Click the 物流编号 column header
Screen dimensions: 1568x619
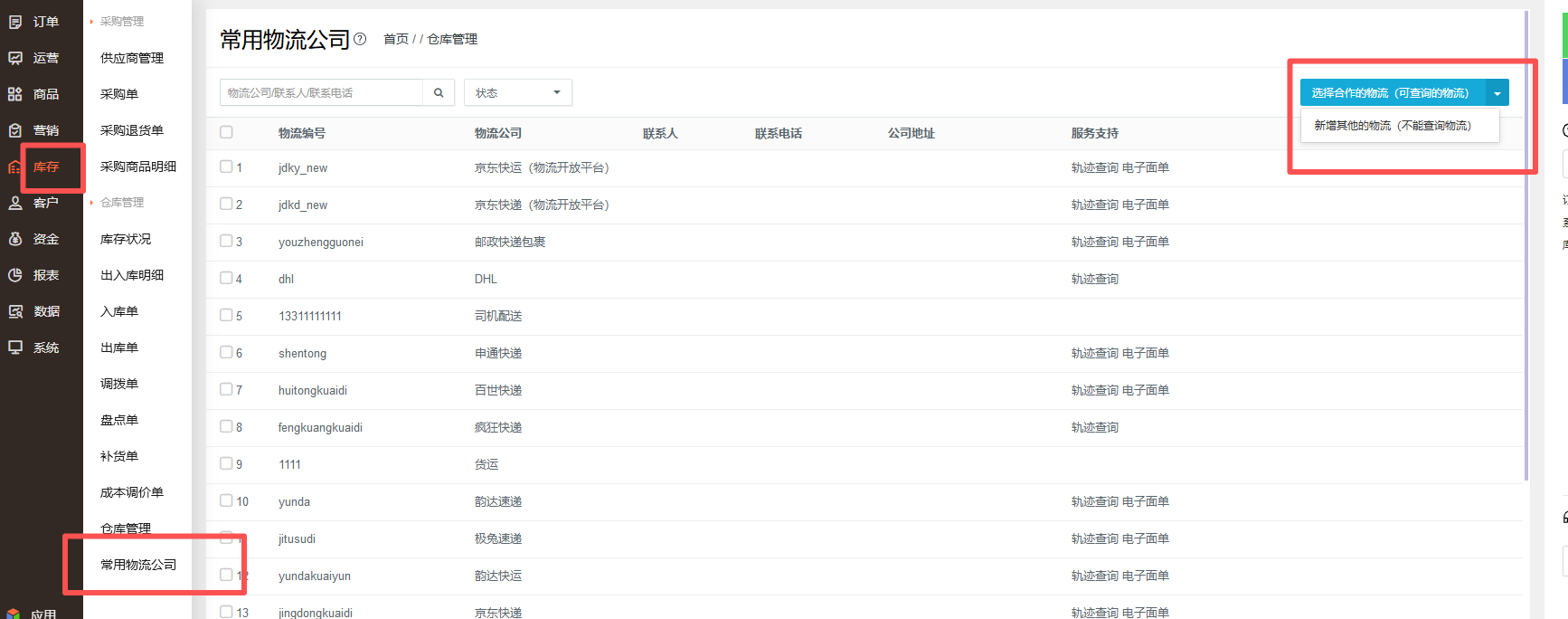302,133
